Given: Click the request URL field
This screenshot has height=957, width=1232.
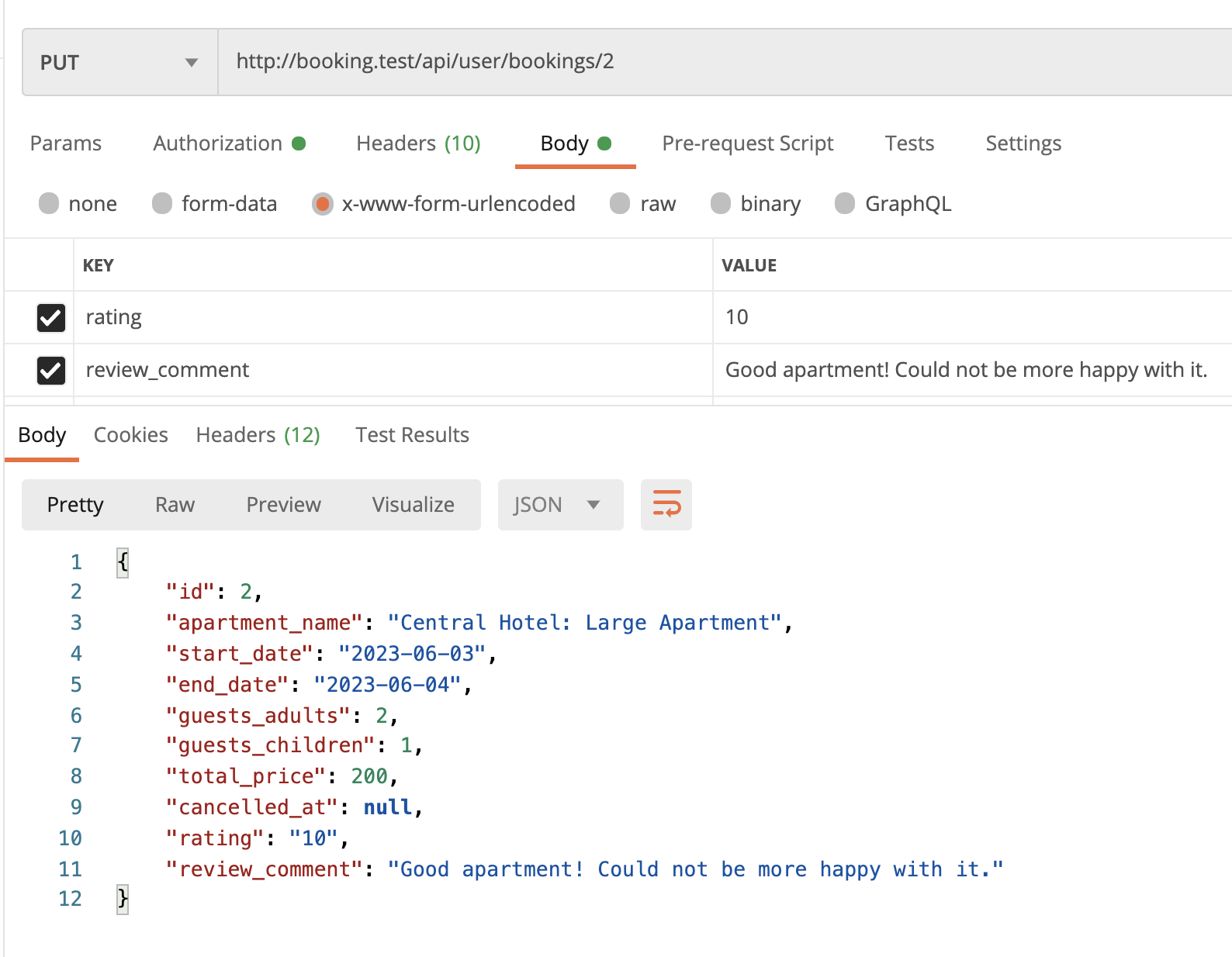Looking at the screenshot, I should tap(725, 63).
